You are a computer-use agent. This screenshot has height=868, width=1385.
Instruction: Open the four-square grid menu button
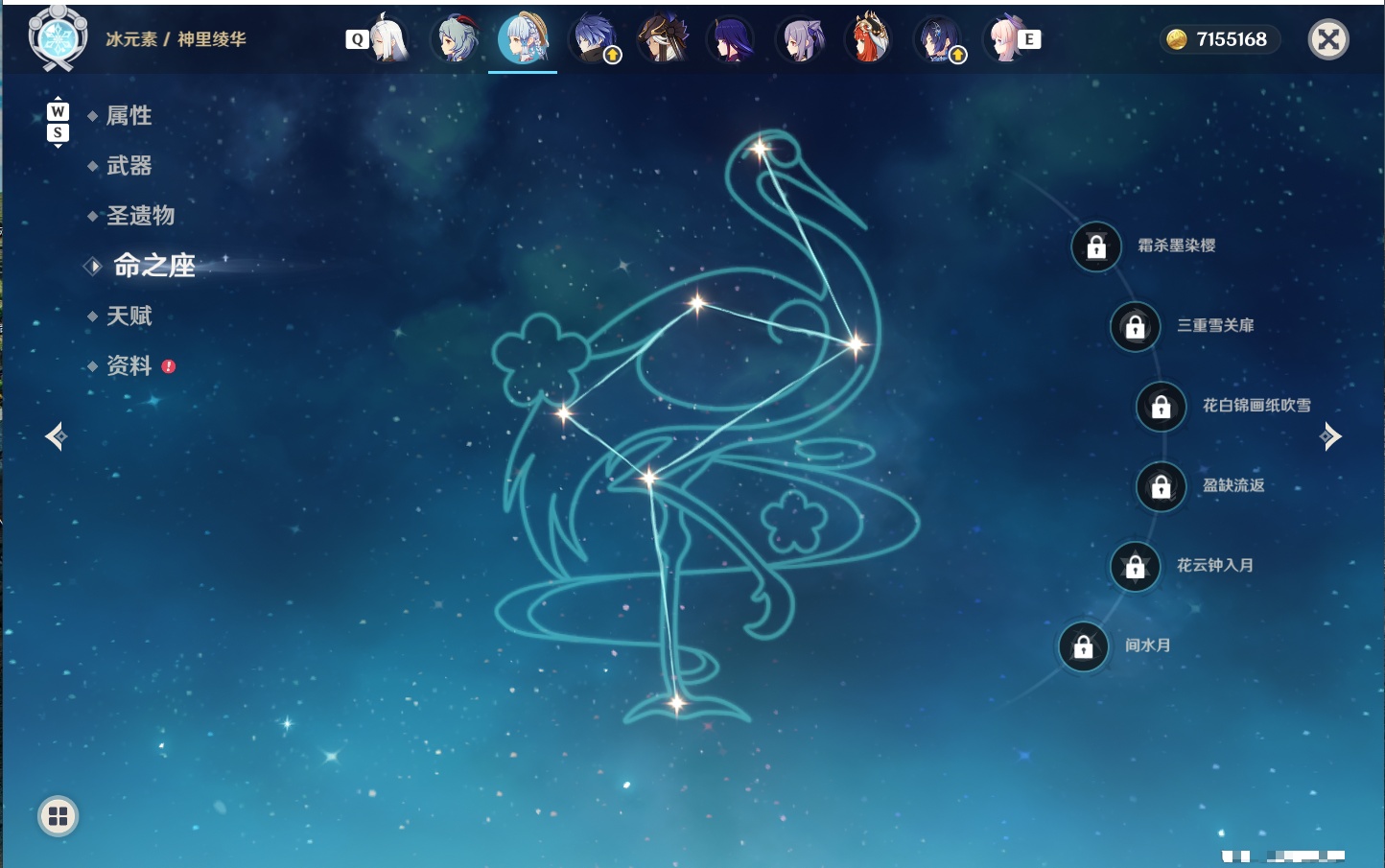(x=58, y=816)
